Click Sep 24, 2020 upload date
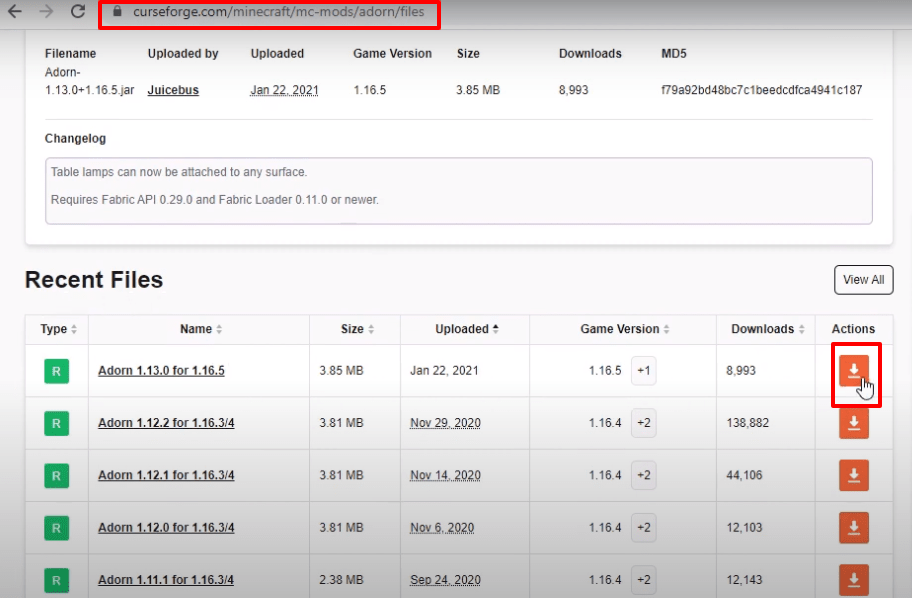The width and height of the screenshot is (912, 598). 446,580
